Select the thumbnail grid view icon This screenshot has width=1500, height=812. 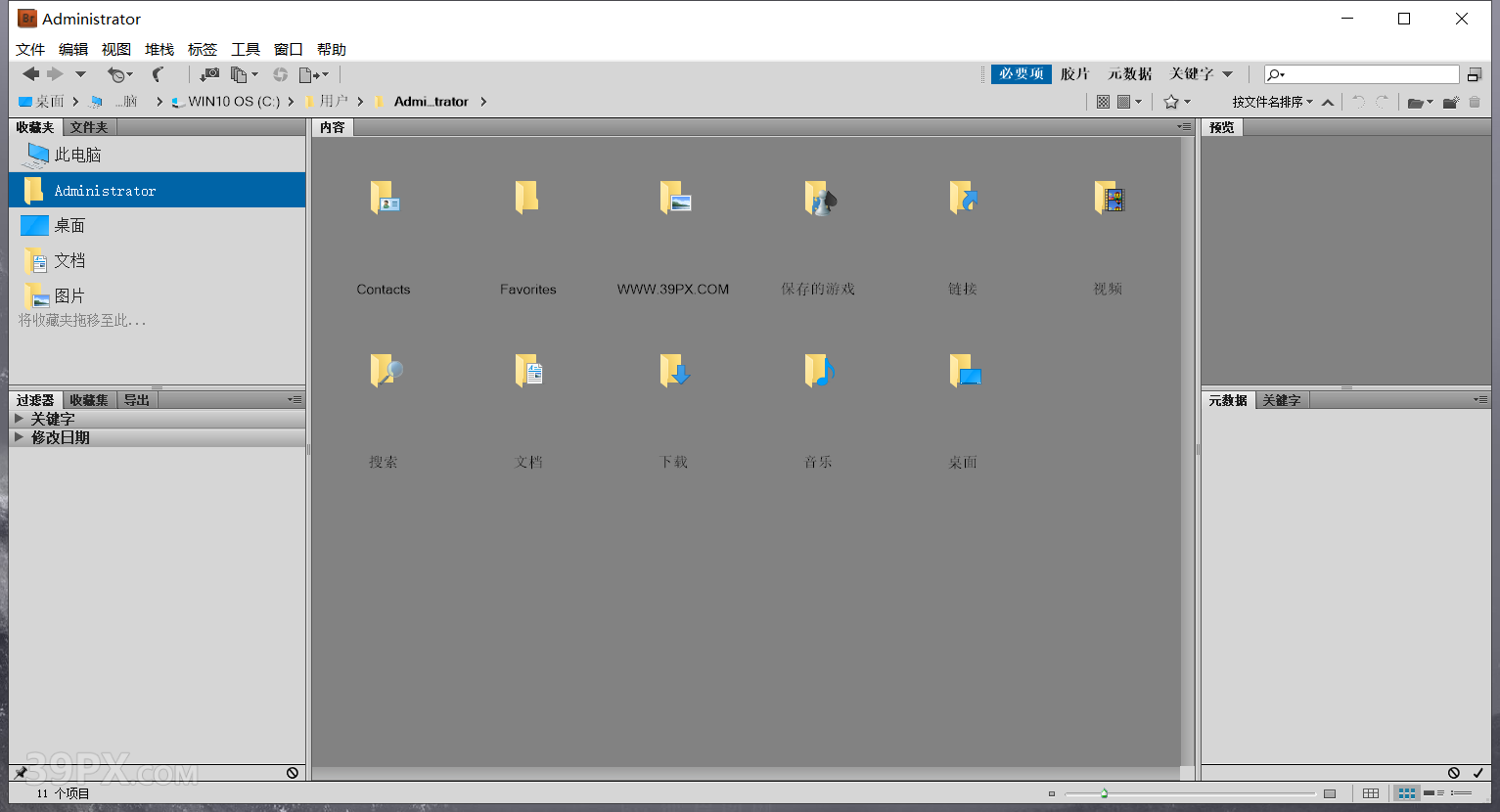click(1406, 793)
